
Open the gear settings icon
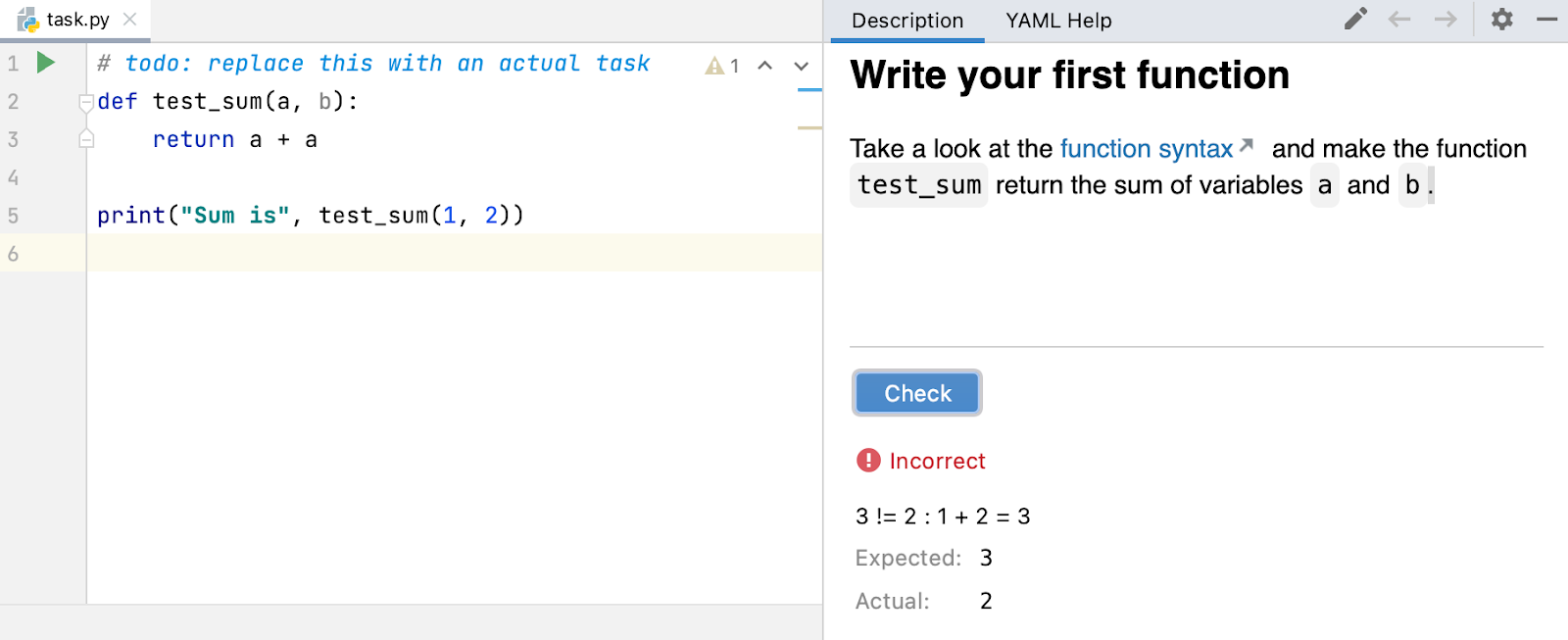point(1501,20)
